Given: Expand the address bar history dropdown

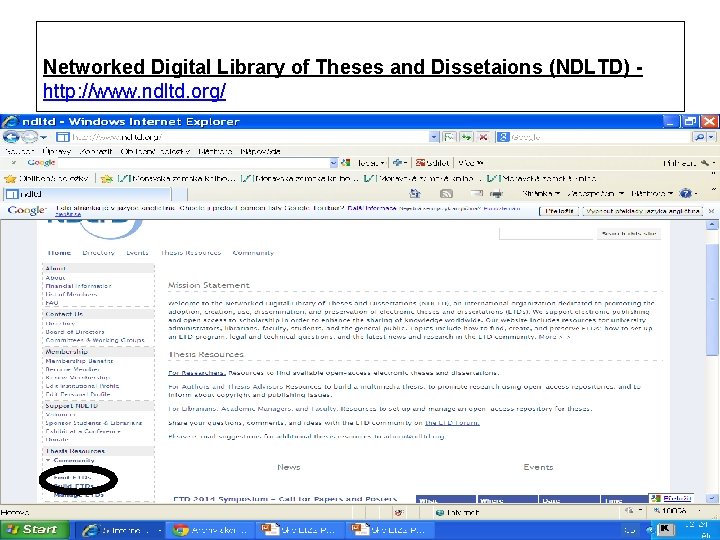Looking at the screenshot, I should pyautogui.click(x=434, y=137).
